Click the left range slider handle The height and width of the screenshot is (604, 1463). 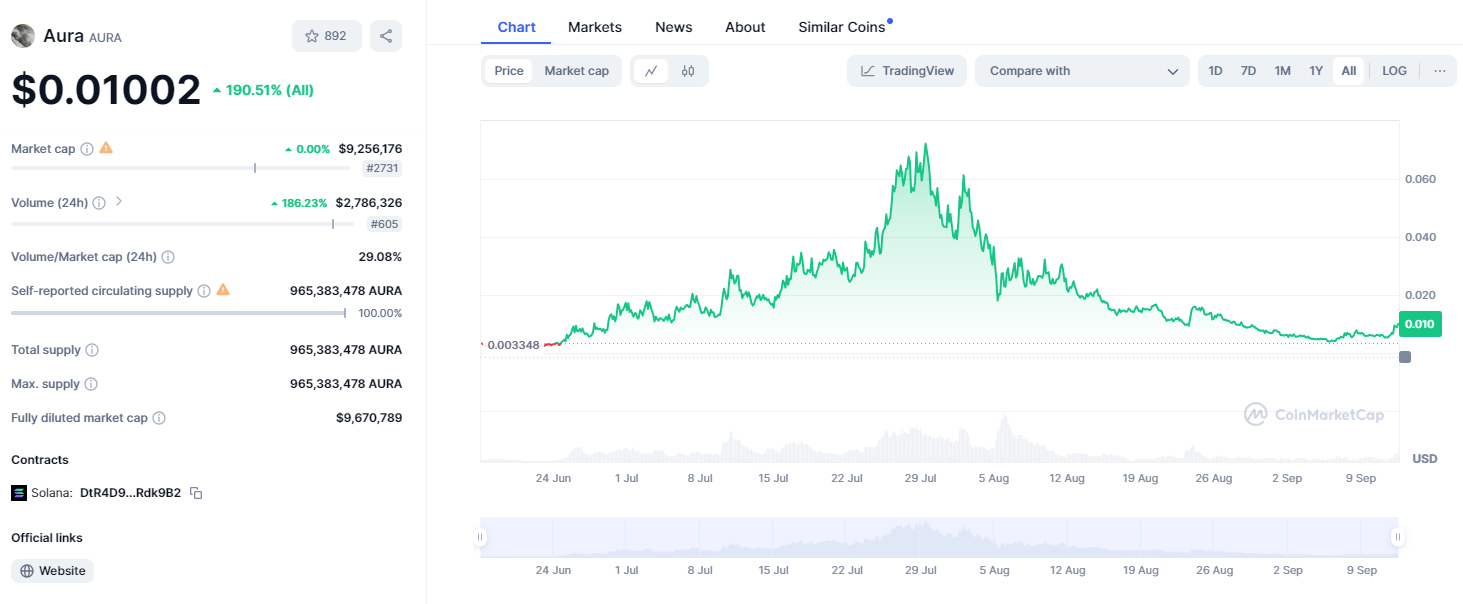pyautogui.click(x=480, y=537)
